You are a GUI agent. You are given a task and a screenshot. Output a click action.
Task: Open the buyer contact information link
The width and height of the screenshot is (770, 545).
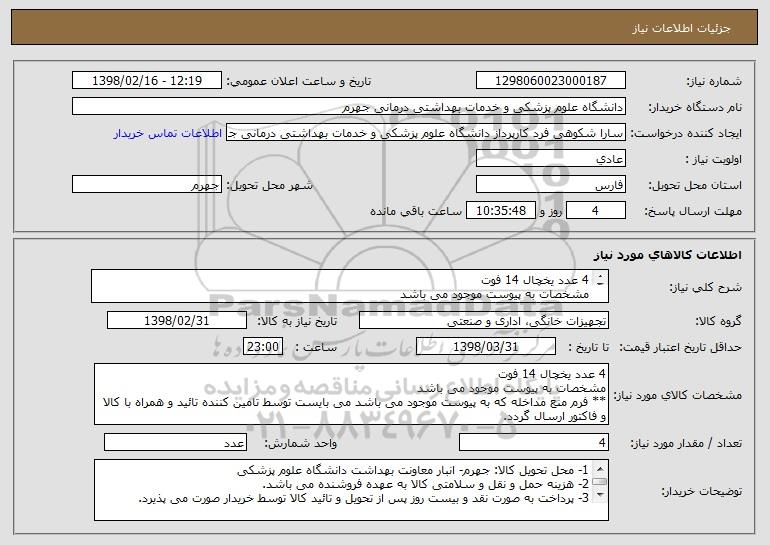pos(167,134)
